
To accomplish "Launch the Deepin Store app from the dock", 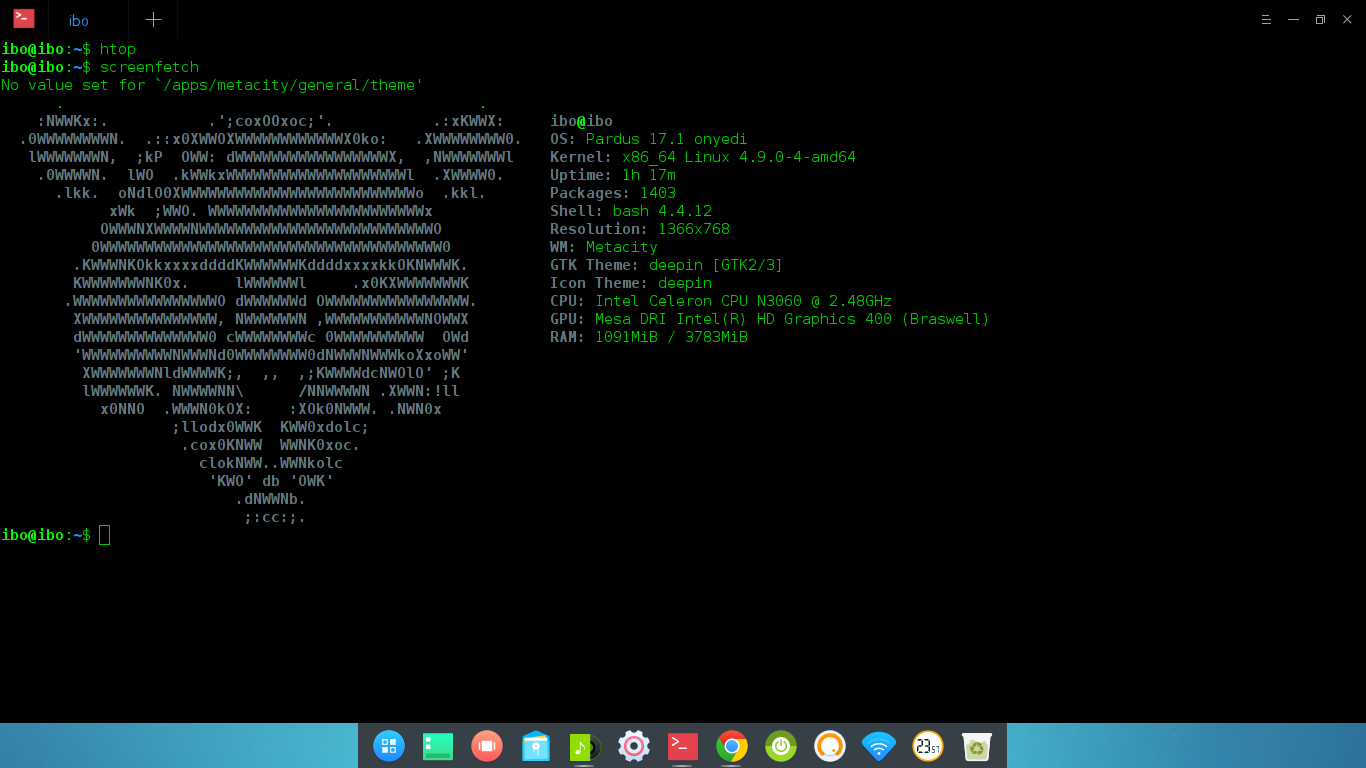I will 536,746.
